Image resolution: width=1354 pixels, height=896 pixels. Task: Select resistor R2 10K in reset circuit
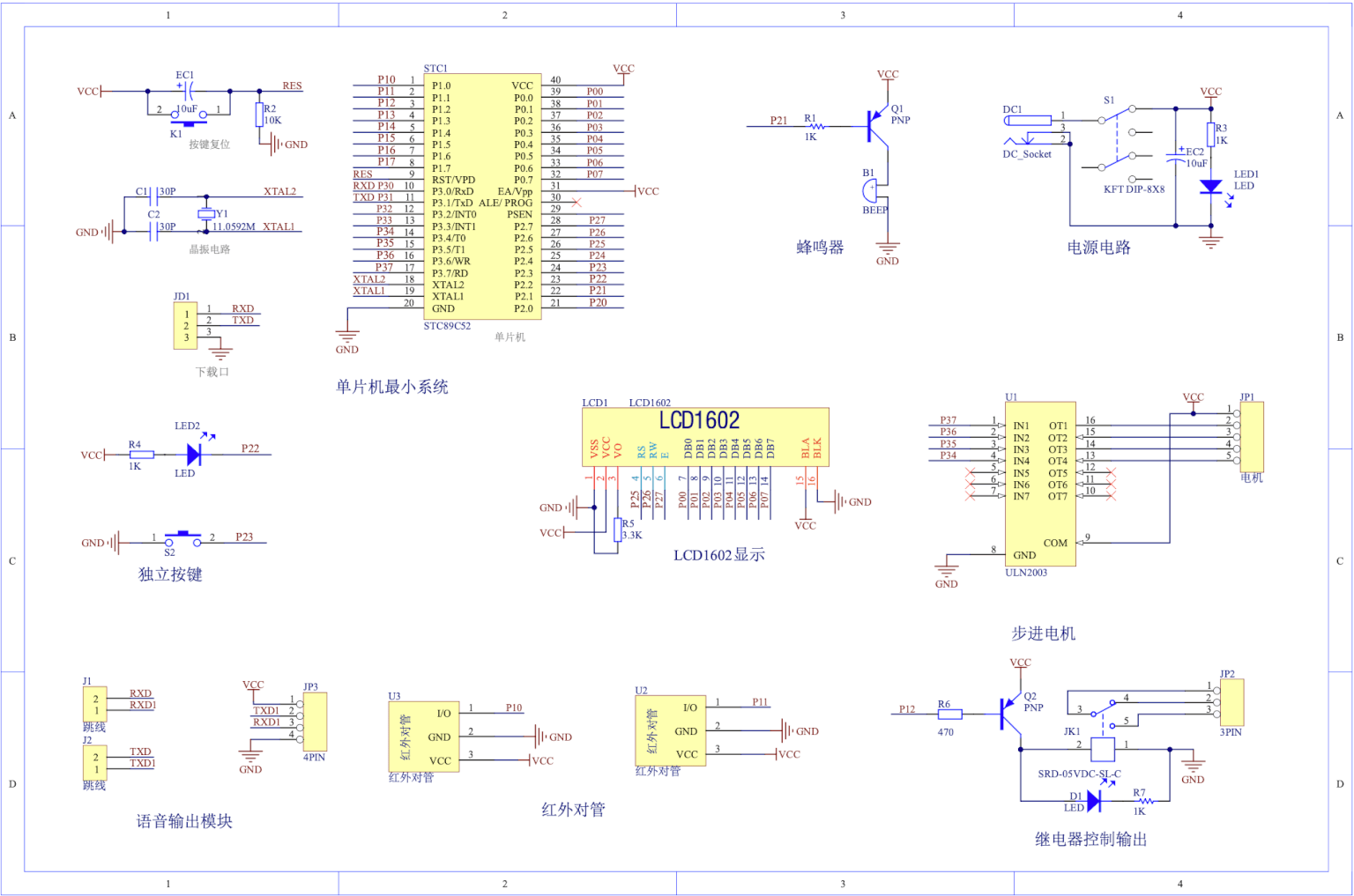tap(259, 115)
